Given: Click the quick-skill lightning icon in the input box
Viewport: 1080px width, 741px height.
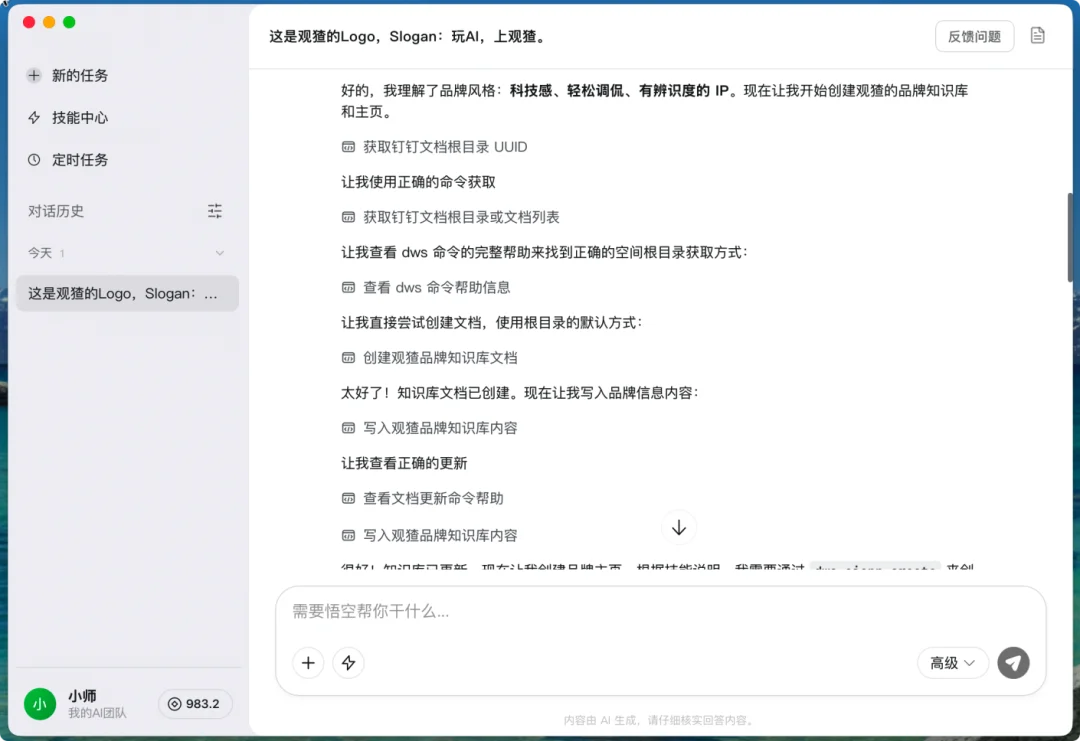Looking at the screenshot, I should pyautogui.click(x=348, y=663).
